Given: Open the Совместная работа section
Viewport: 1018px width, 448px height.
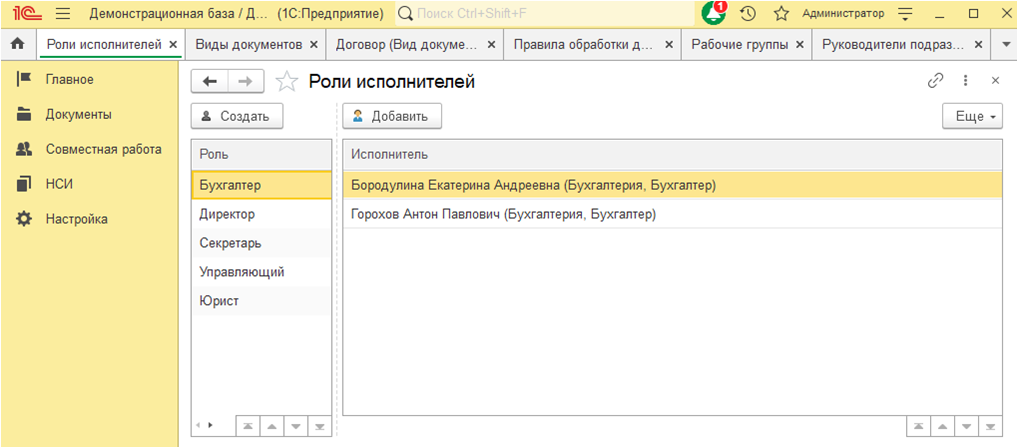Looking at the screenshot, I should click(103, 149).
